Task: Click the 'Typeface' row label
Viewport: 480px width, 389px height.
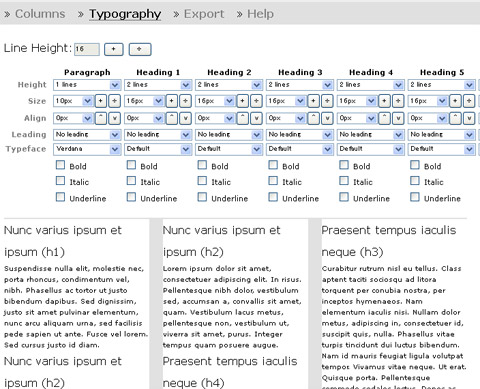Action: pyautogui.click(x=26, y=149)
